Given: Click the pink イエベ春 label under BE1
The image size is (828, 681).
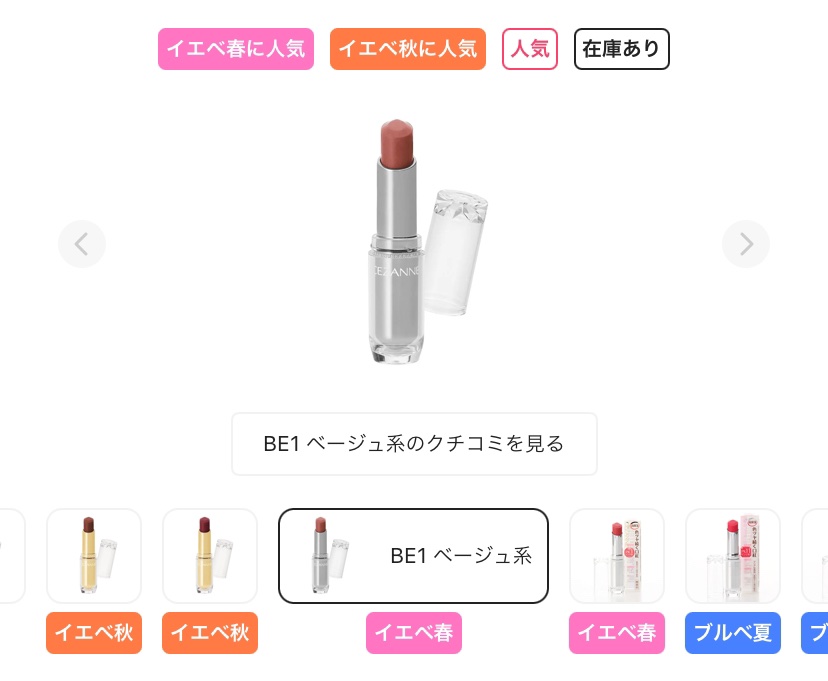Looking at the screenshot, I should [414, 633].
